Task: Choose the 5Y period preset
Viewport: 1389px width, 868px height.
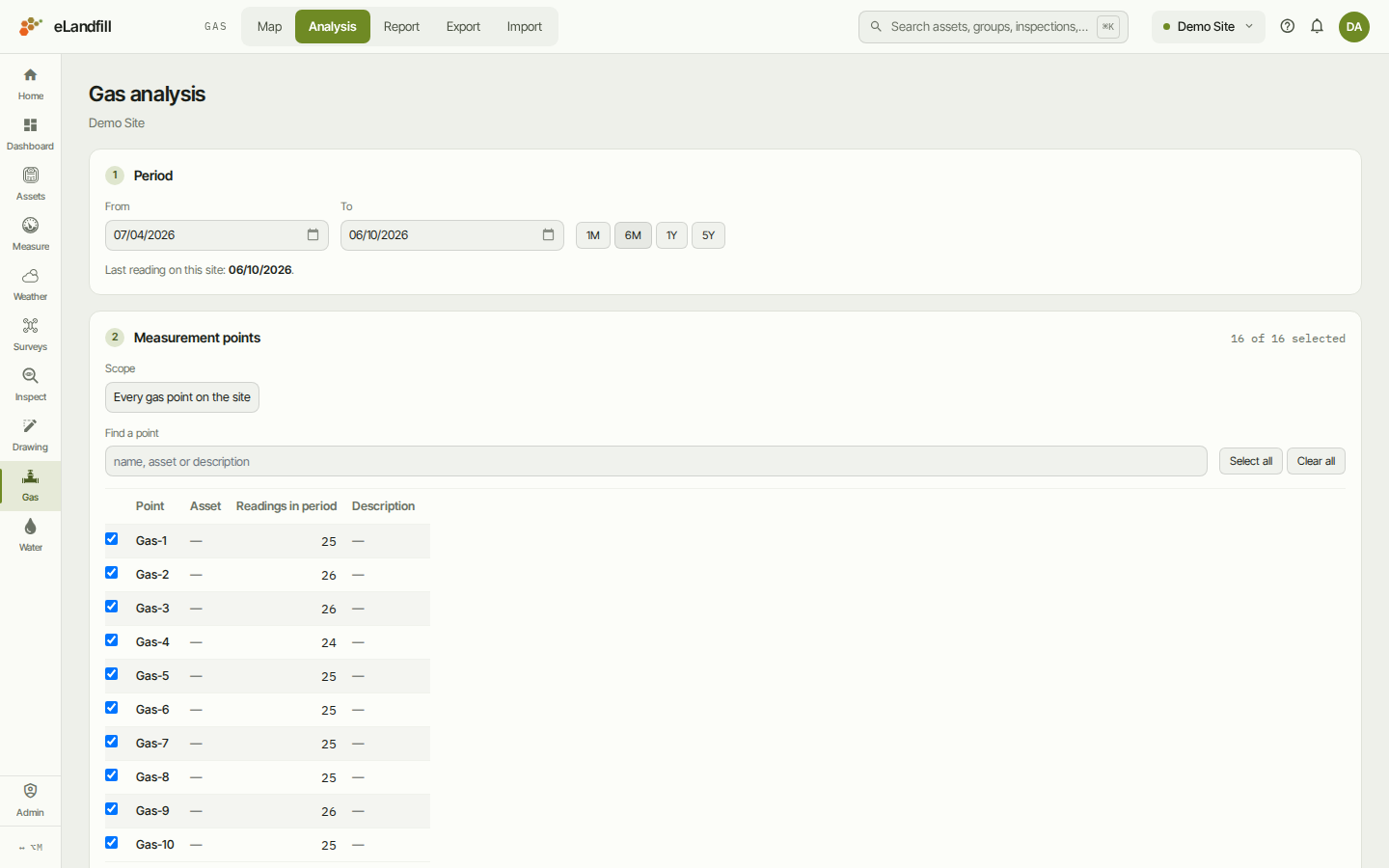Action: tap(708, 235)
